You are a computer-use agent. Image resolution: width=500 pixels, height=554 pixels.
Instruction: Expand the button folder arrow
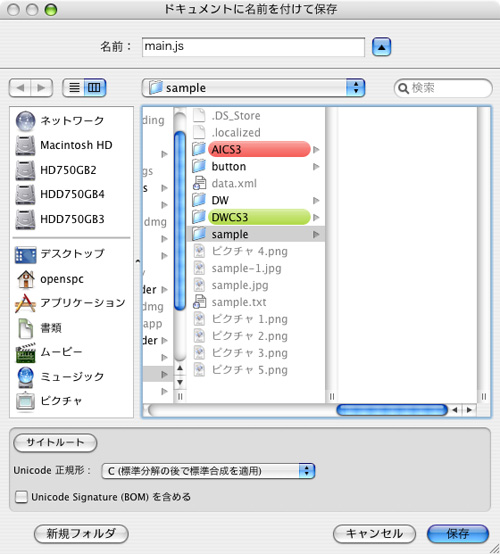(x=316, y=166)
